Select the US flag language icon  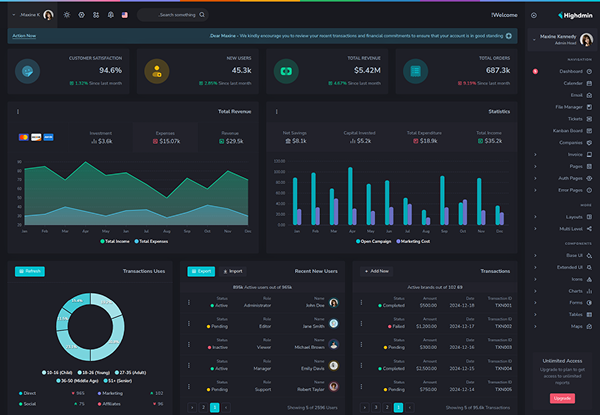125,15
